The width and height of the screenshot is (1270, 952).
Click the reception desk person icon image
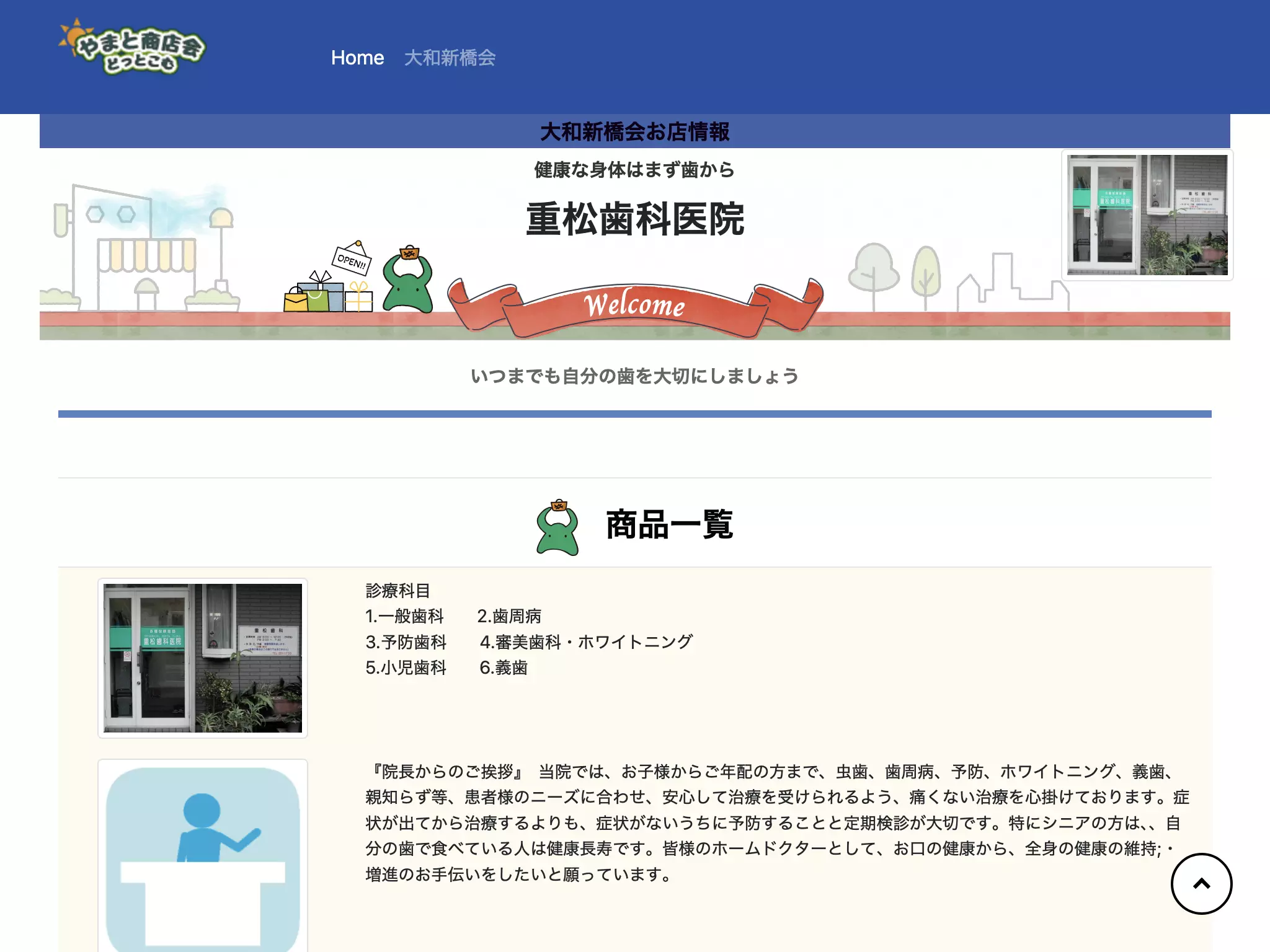click(x=203, y=856)
